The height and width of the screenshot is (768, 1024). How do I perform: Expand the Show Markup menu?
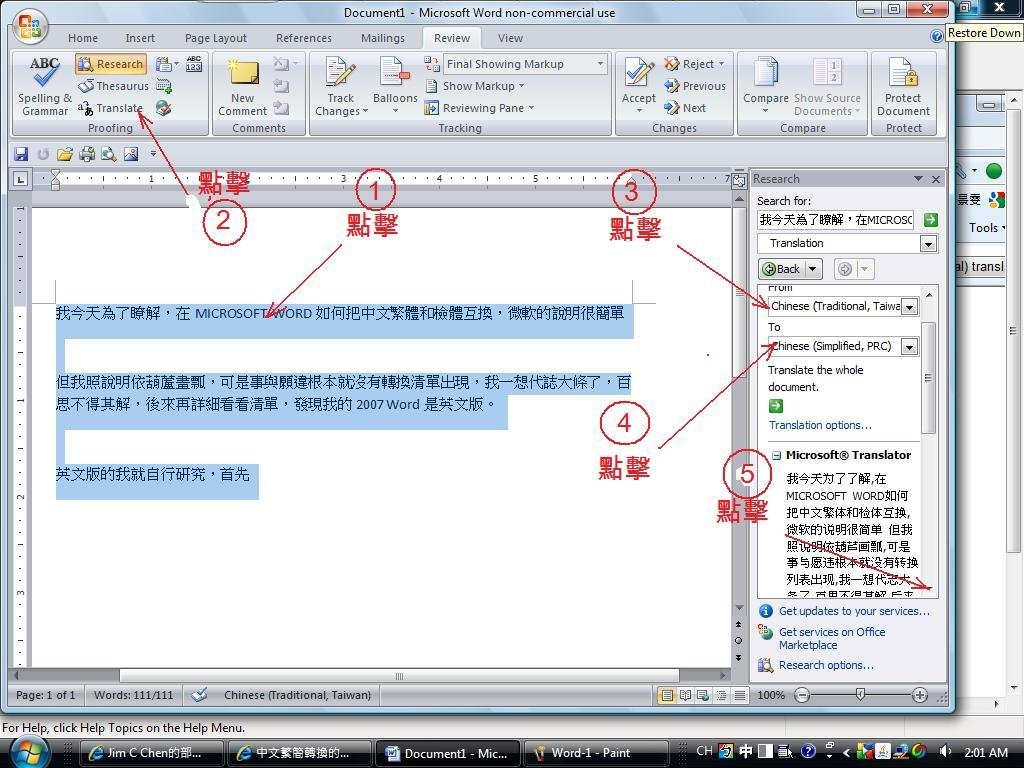coord(475,86)
